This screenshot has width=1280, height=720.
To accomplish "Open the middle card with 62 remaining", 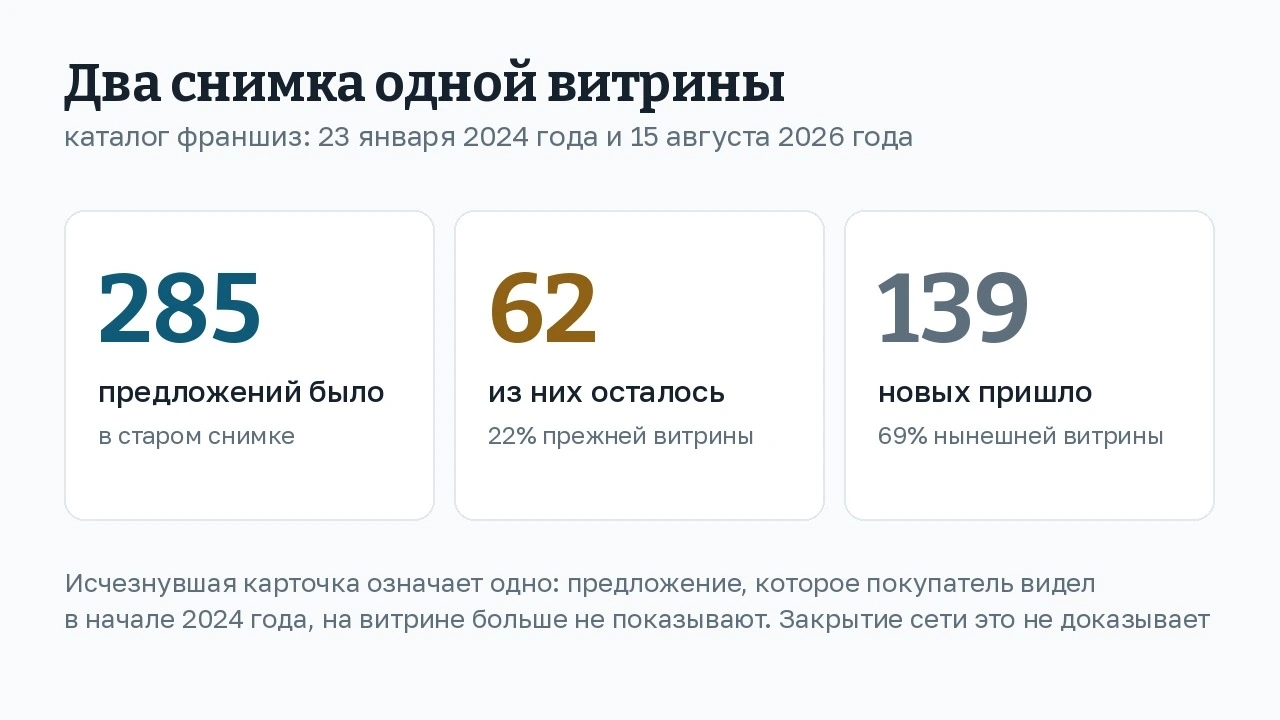I will (639, 365).
